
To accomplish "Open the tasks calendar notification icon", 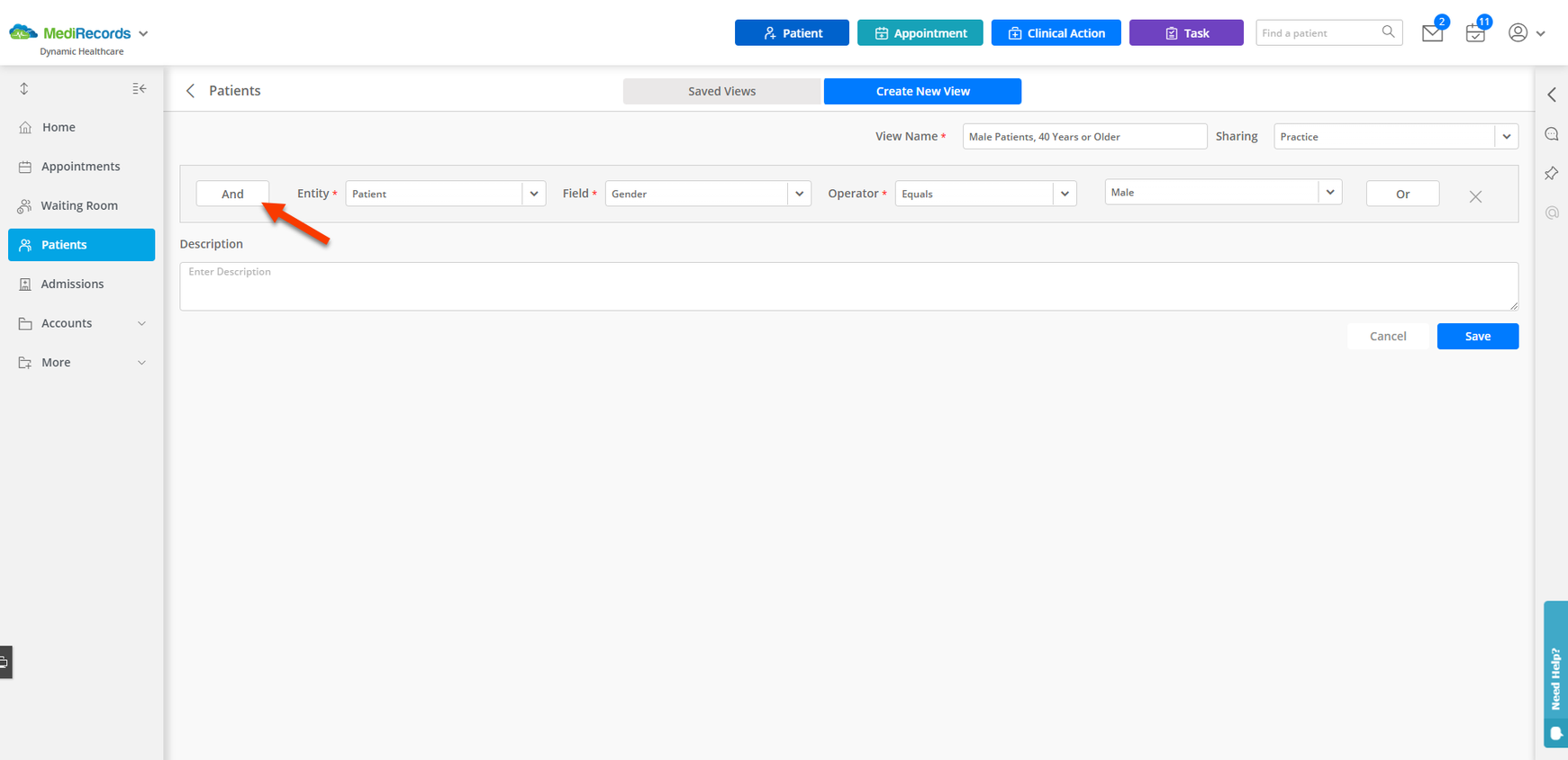I will tap(1475, 33).
